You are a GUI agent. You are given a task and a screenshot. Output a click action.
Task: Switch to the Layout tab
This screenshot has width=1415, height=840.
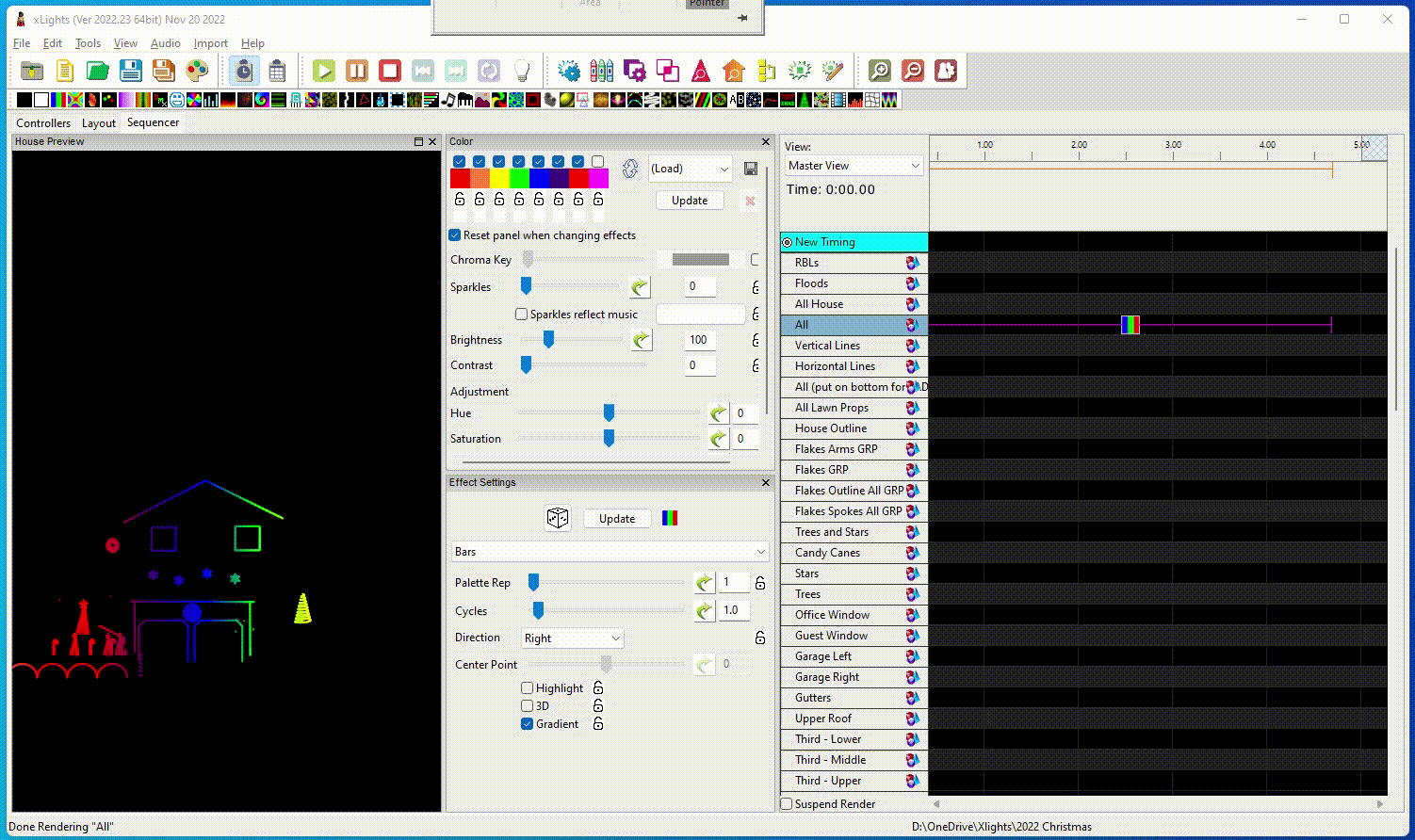(x=98, y=123)
